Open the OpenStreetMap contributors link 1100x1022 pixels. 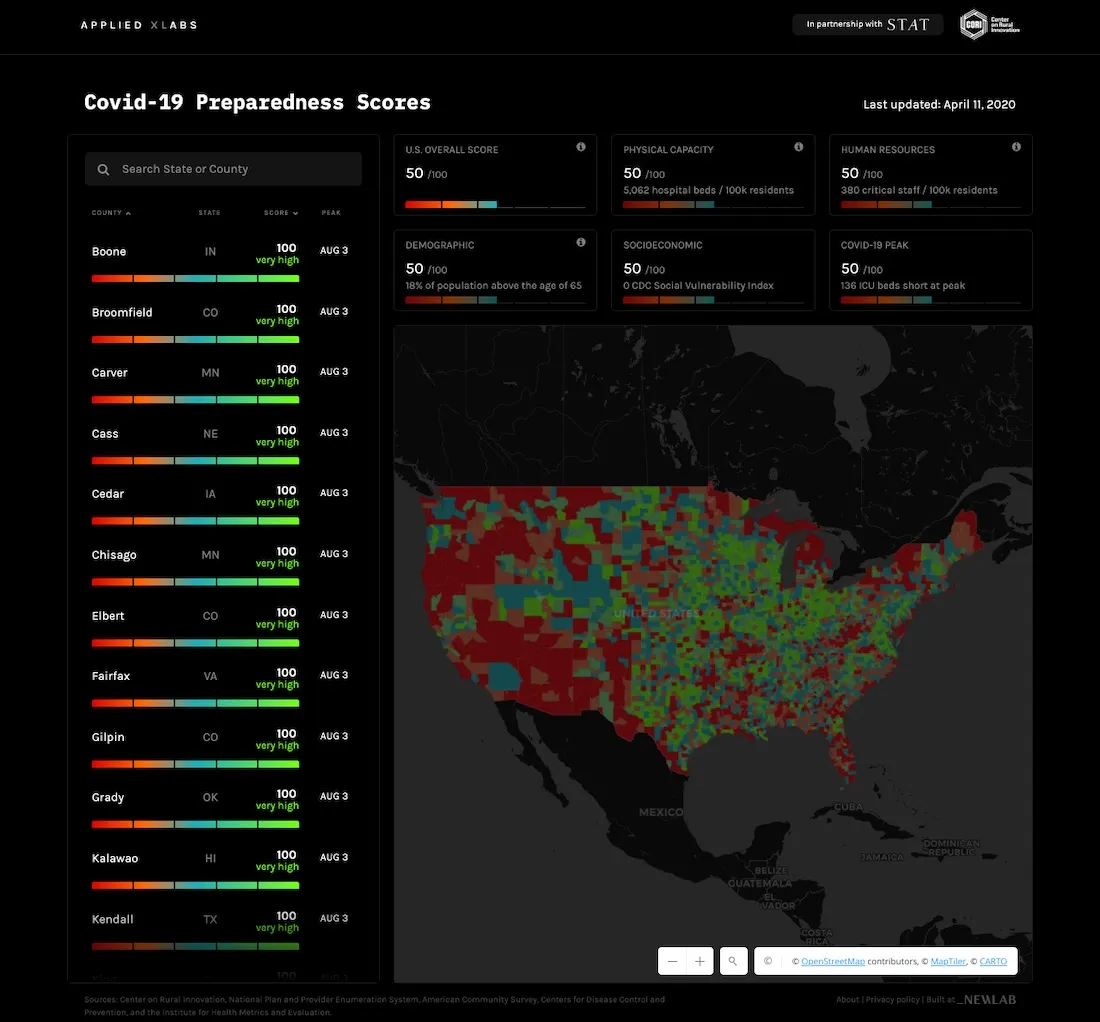point(833,961)
